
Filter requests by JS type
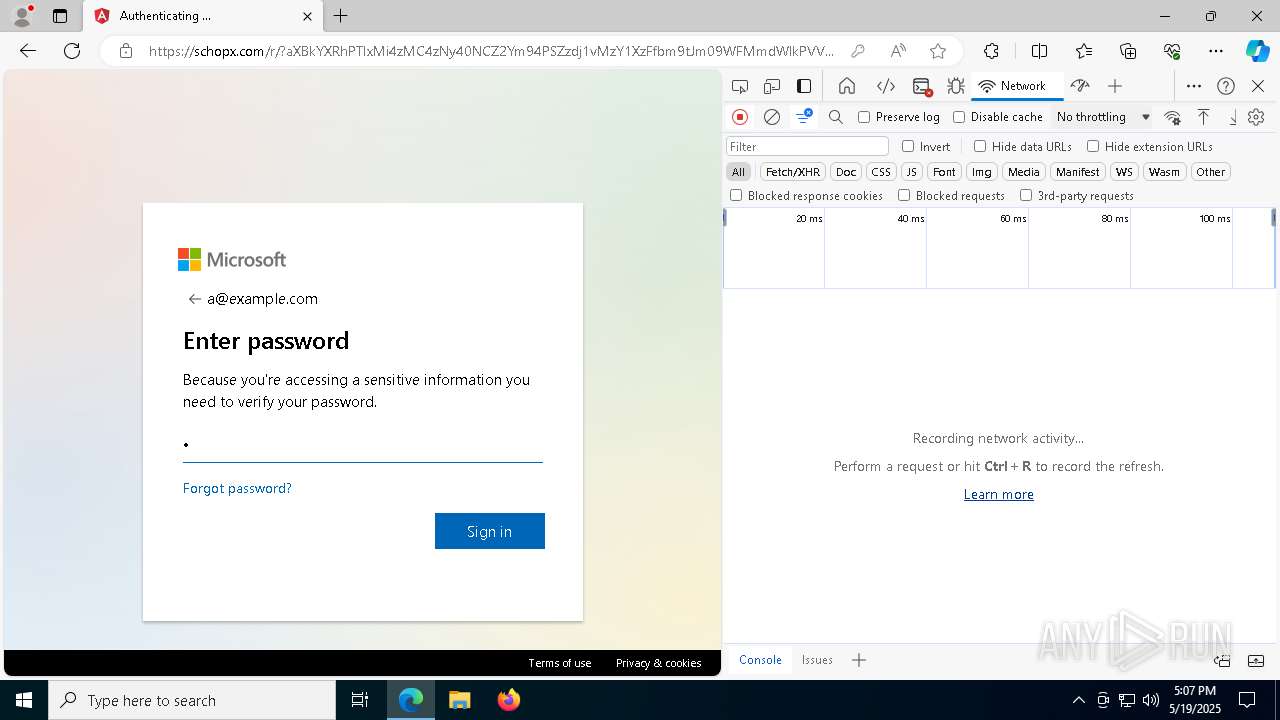point(911,172)
